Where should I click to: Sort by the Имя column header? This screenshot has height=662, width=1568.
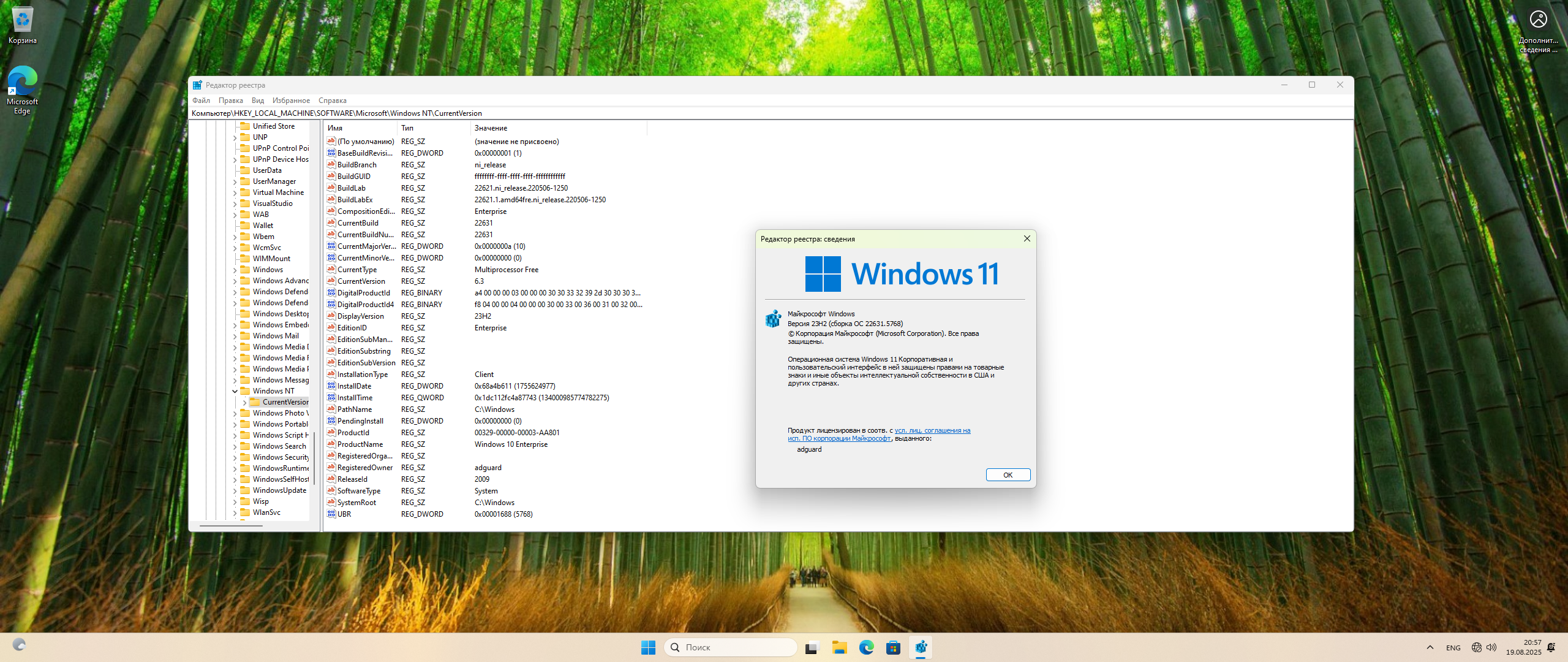pos(360,128)
